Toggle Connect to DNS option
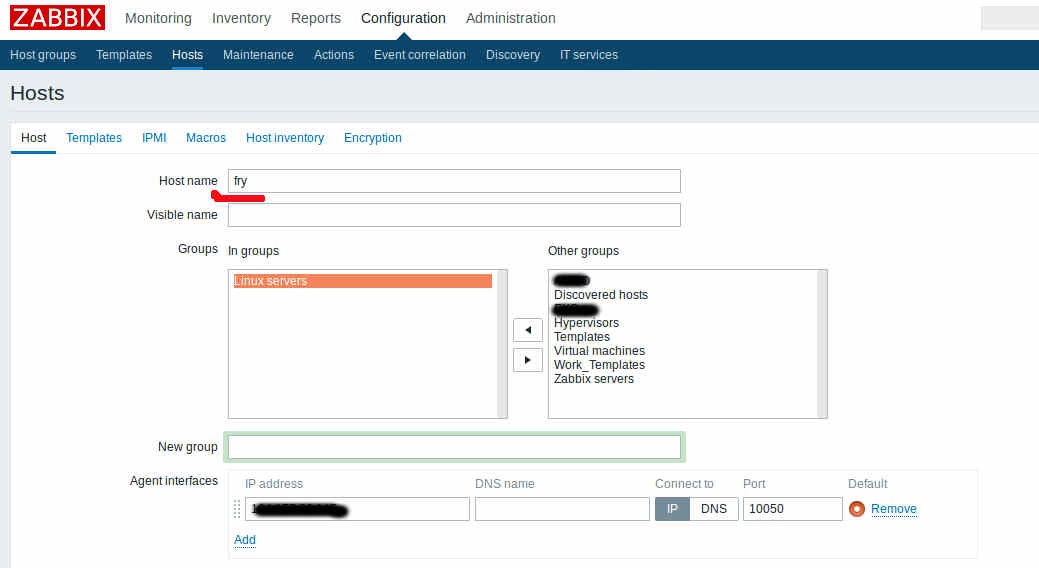 tap(714, 509)
